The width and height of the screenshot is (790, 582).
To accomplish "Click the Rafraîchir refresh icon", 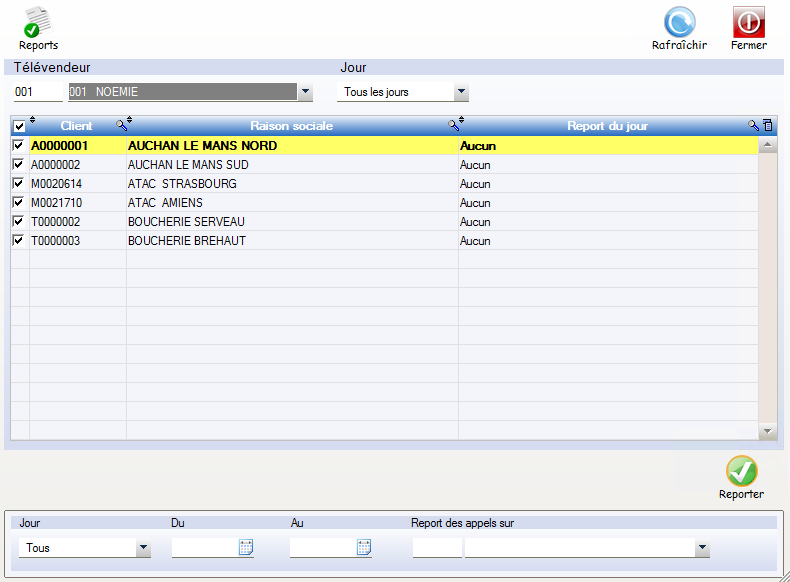I will [x=679, y=22].
